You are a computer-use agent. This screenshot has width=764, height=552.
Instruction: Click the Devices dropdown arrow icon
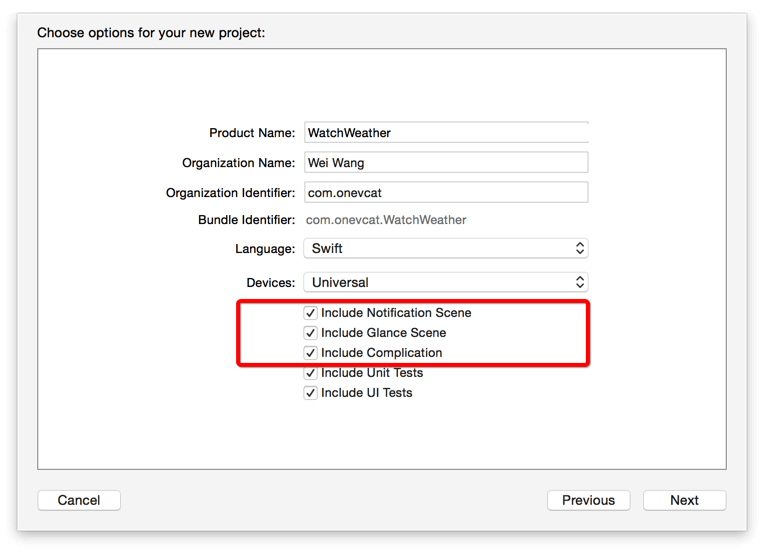580,282
